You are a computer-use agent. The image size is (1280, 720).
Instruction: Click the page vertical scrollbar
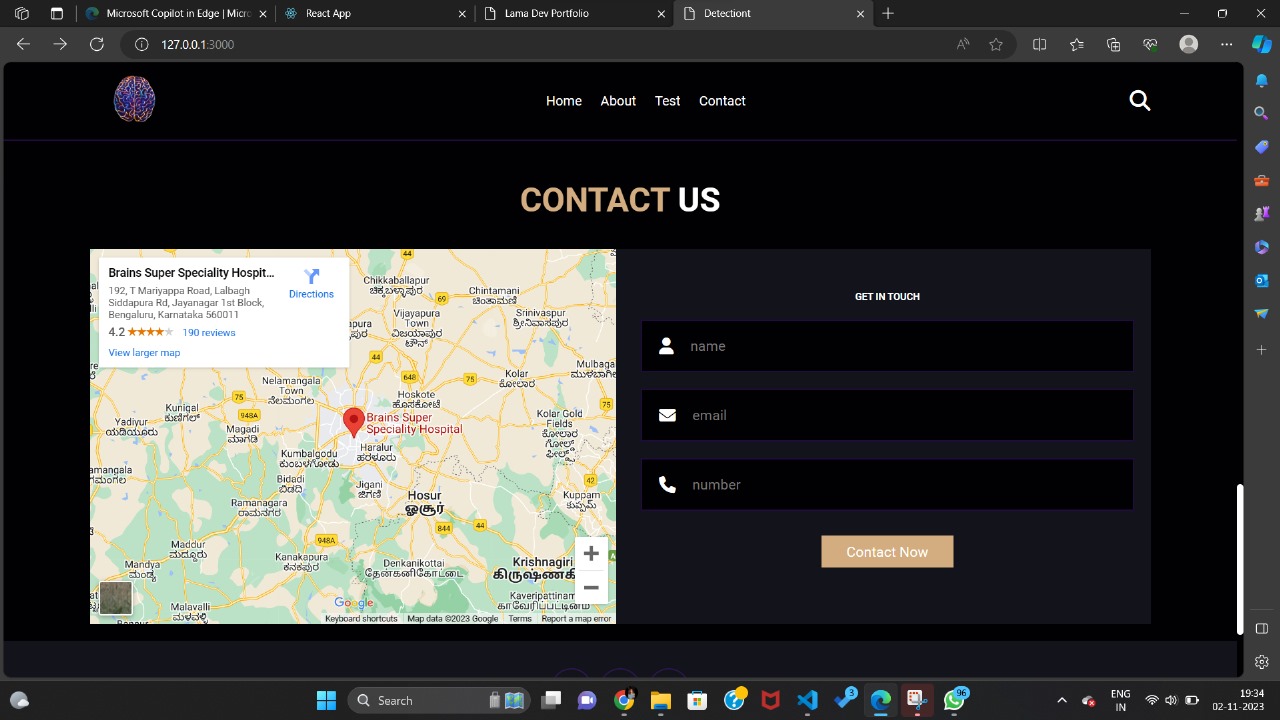click(x=1240, y=559)
